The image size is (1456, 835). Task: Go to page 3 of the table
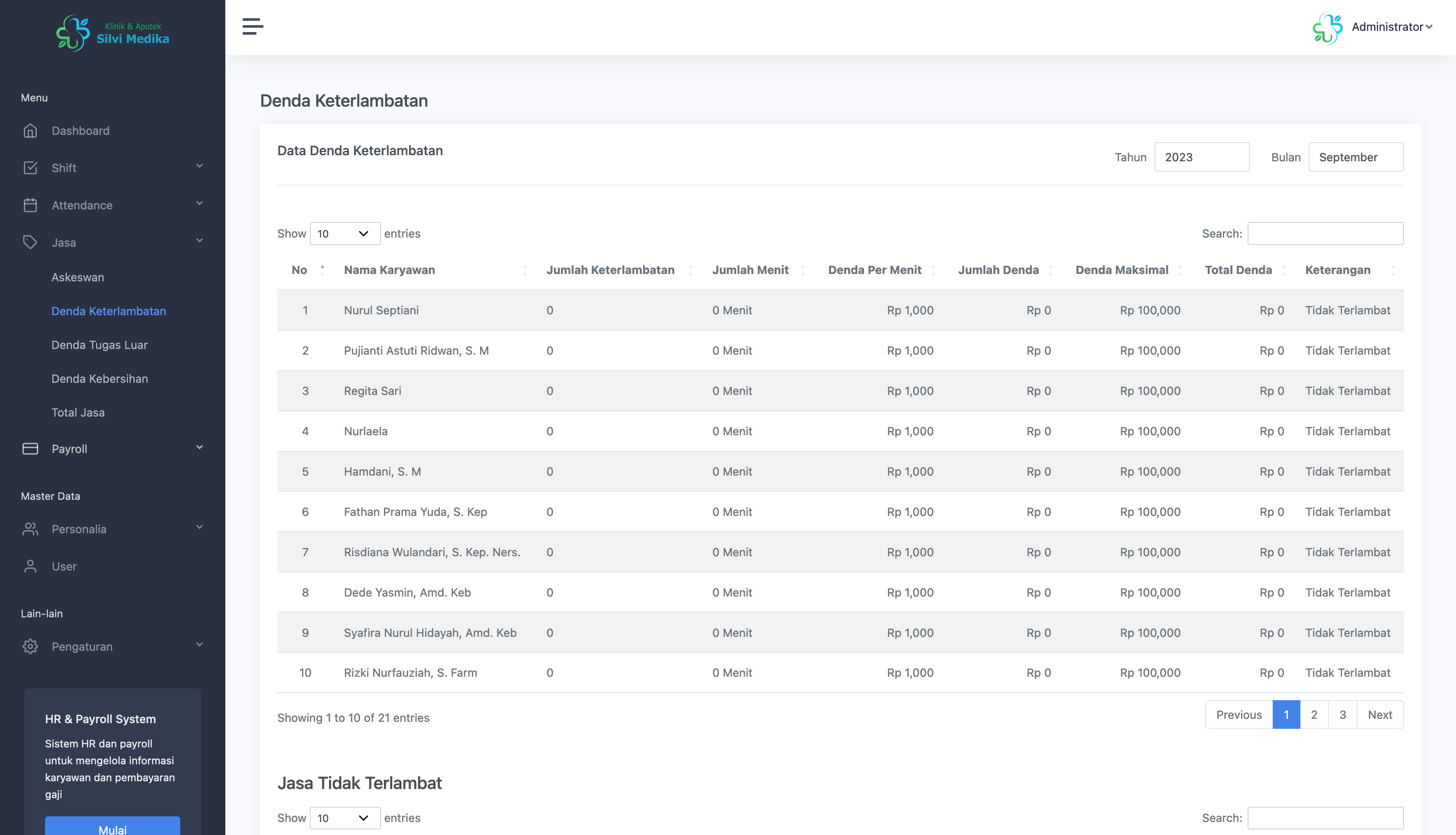pyautogui.click(x=1342, y=714)
